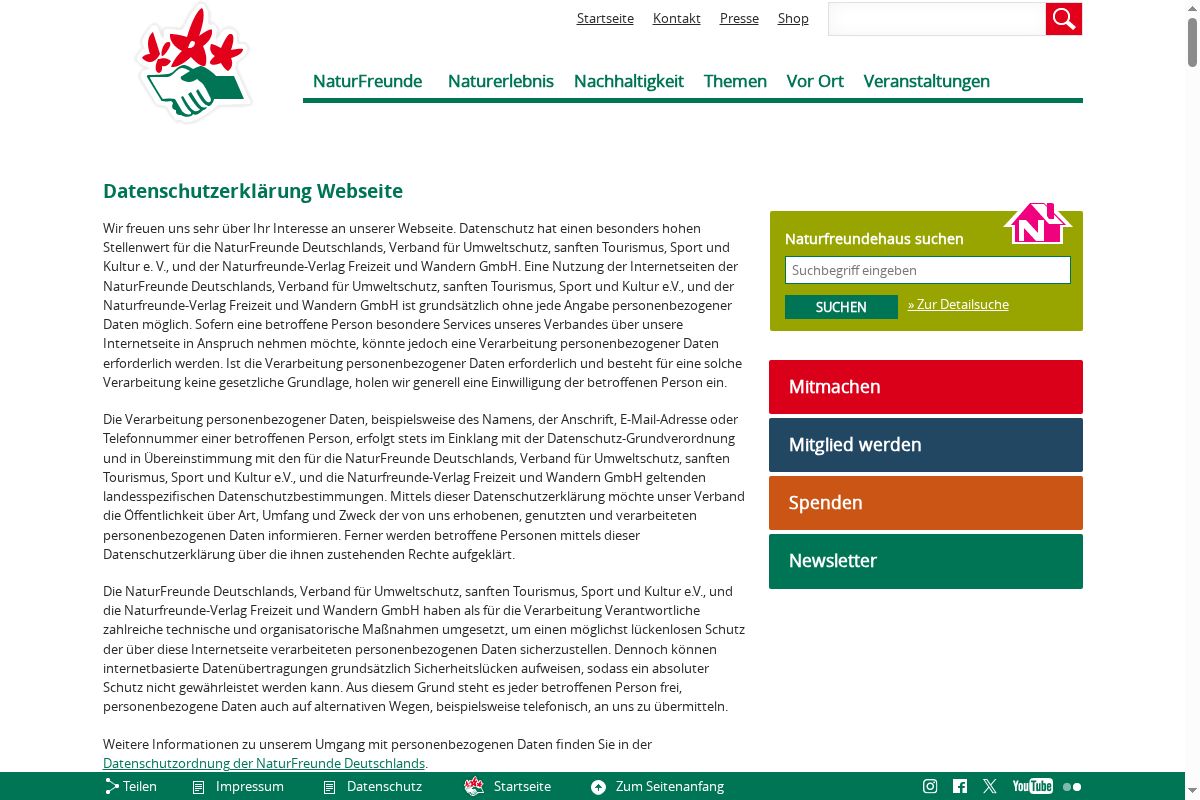Screen dimensions: 1200x800
Task: Select Themen in the main navigation
Action: (735, 81)
